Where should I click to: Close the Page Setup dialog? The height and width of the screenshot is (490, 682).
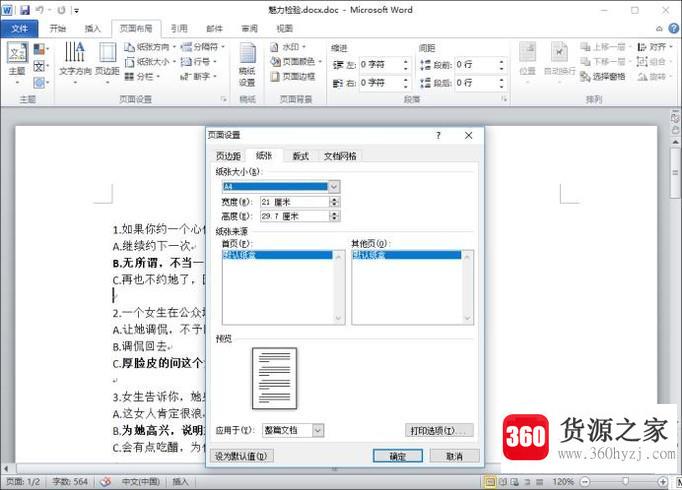click(x=468, y=136)
